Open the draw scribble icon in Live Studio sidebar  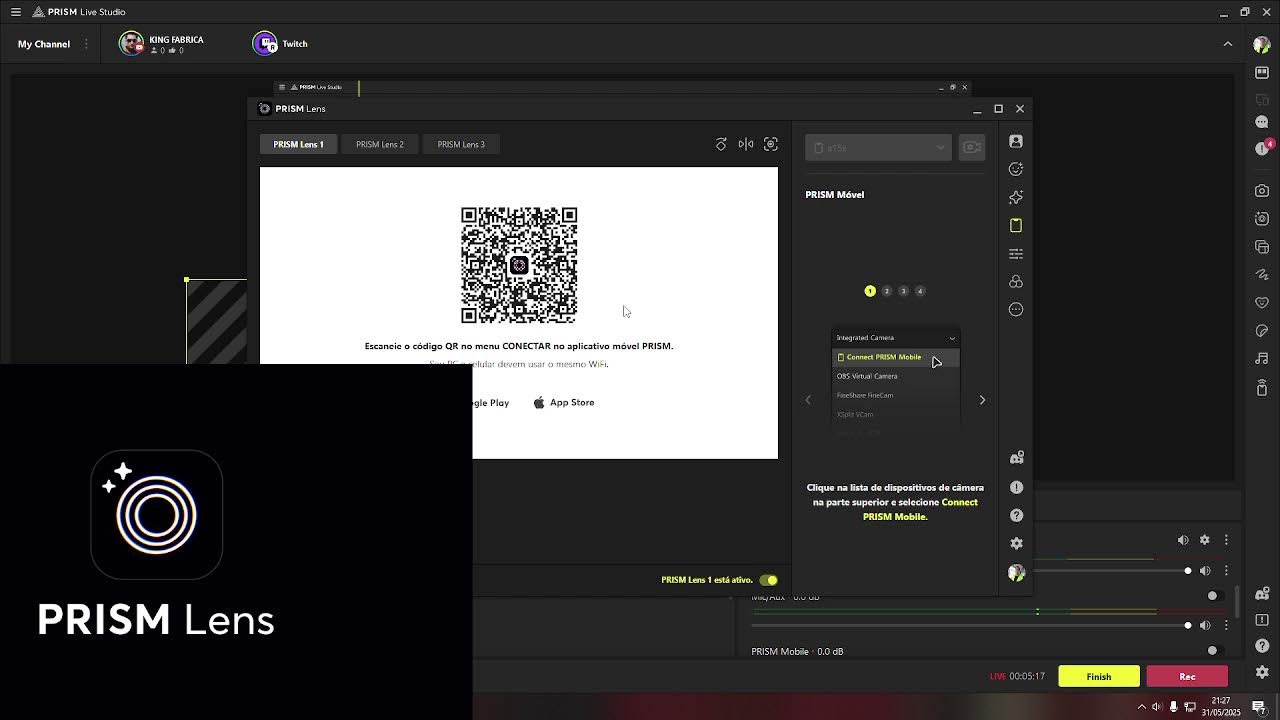(x=1262, y=275)
